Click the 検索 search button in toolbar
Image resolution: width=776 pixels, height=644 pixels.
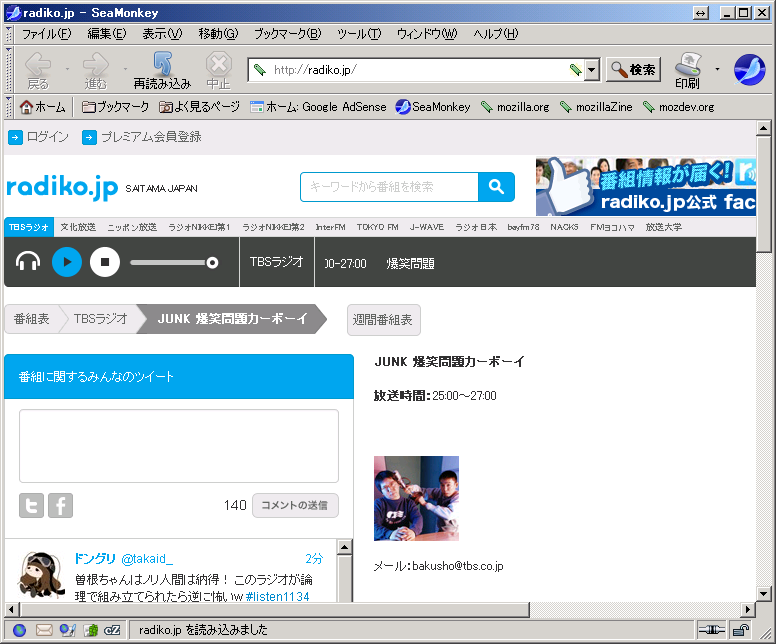(633, 70)
